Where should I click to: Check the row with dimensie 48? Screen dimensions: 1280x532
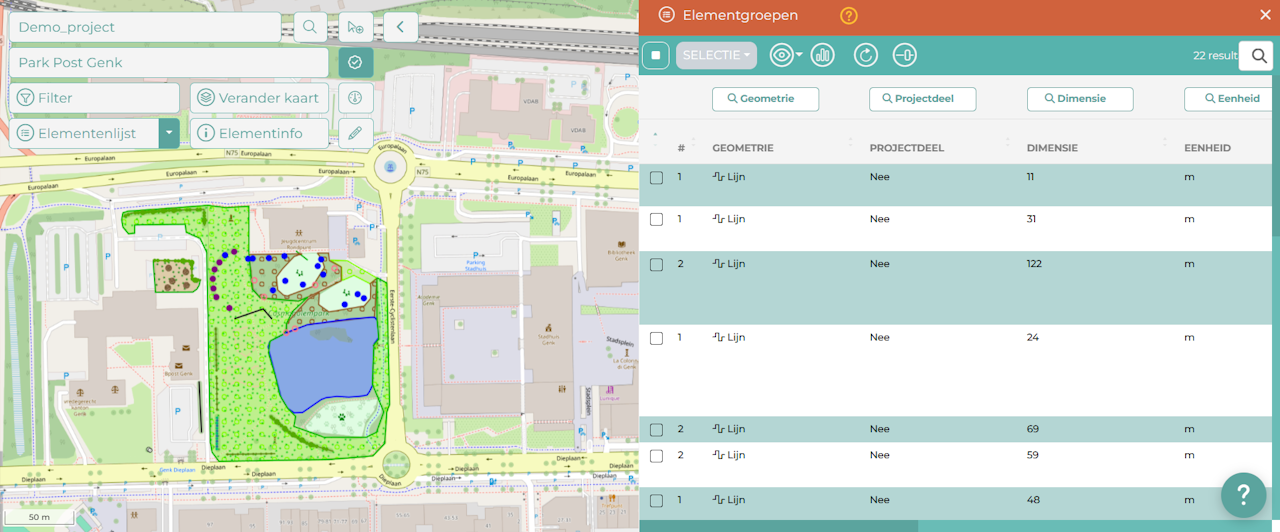656,501
